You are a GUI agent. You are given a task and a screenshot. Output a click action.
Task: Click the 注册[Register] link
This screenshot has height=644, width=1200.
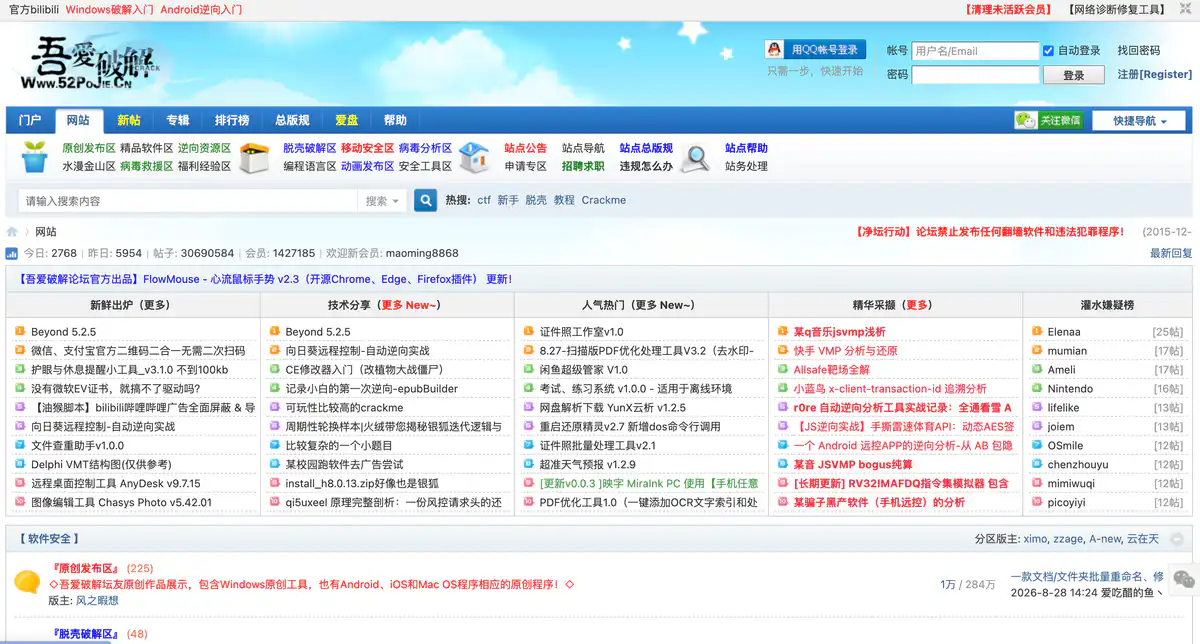1155,74
